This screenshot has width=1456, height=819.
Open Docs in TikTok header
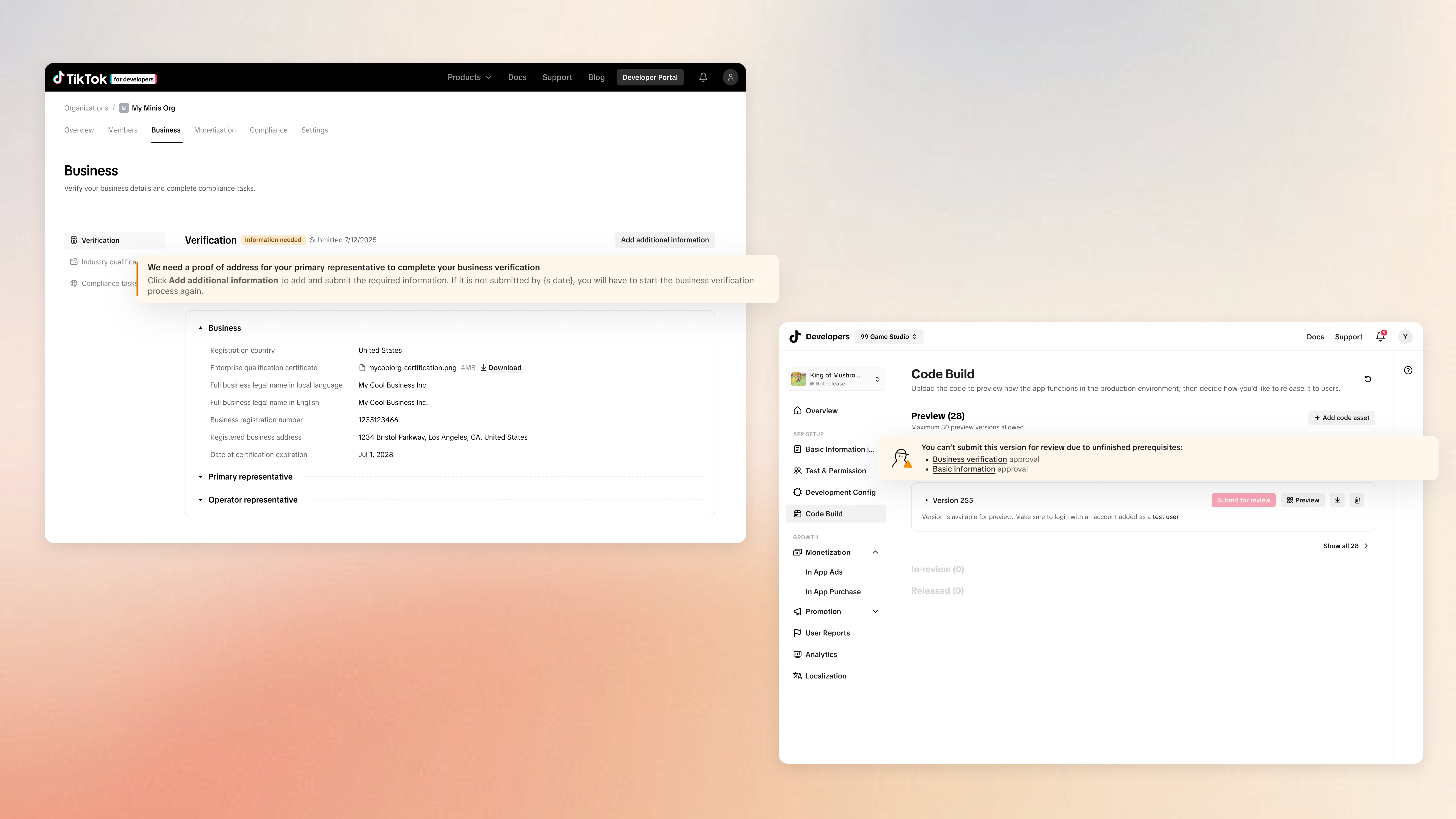(x=517, y=77)
